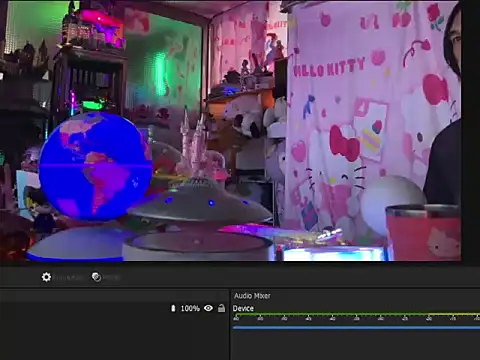Toggle source visibility with the eye icon
The width and height of the screenshot is (480, 360).
pyautogui.click(x=208, y=308)
